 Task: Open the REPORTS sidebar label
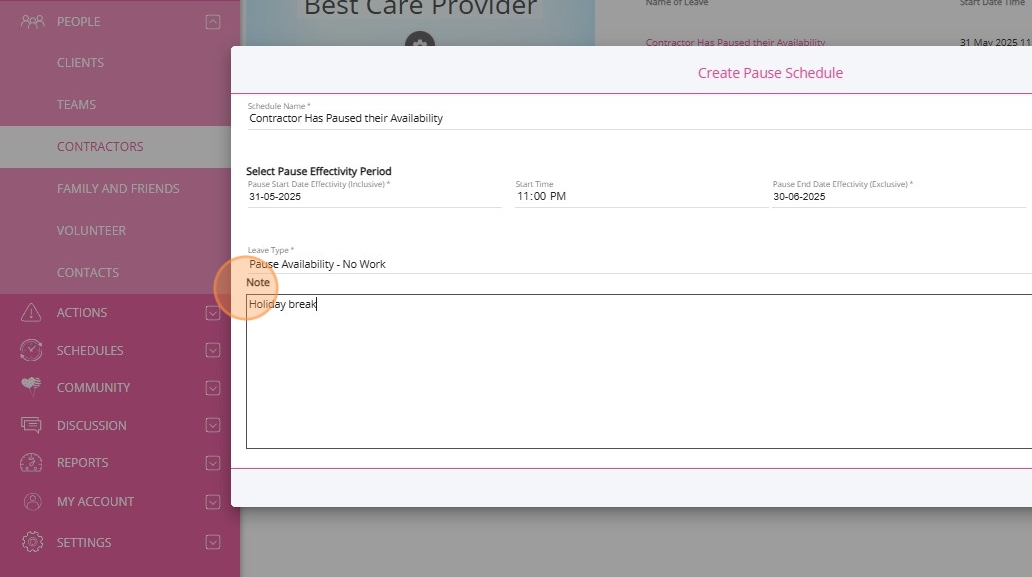click(82, 463)
